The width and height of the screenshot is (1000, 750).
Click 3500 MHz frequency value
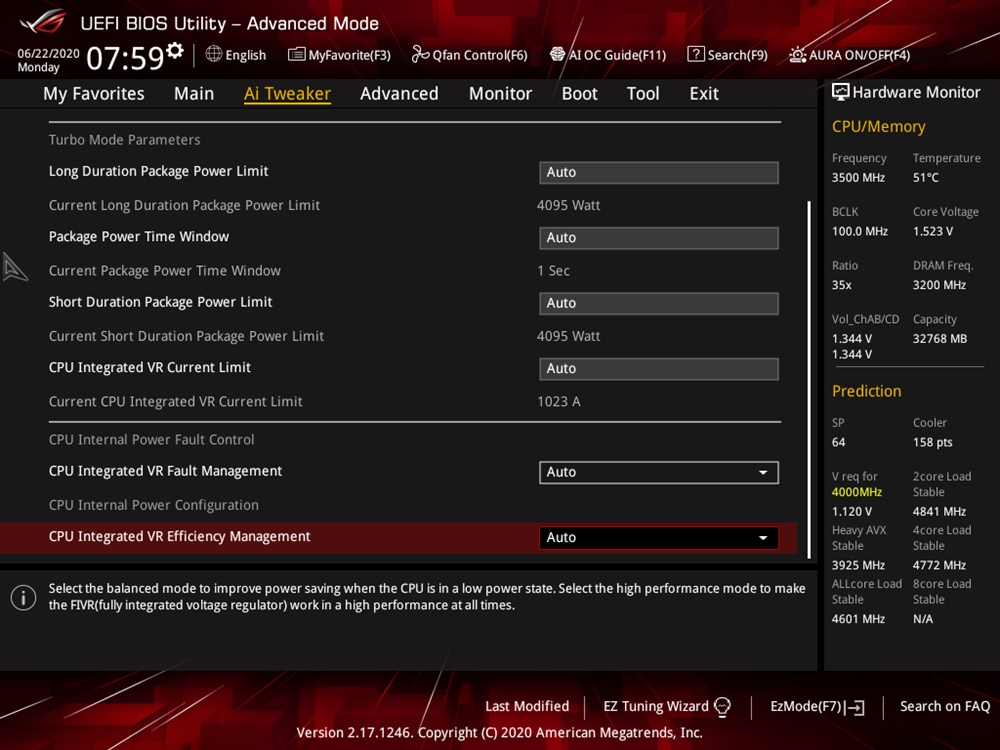pyautogui.click(x=858, y=178)
